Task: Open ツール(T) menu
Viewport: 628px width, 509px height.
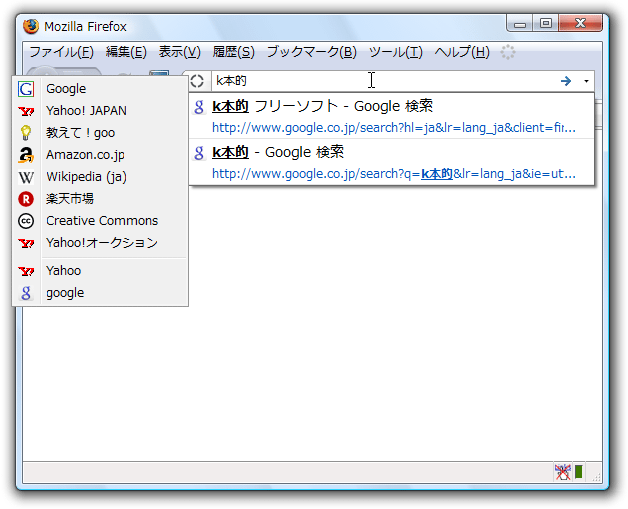Action: pyautogui.click(x=396, y=52)
